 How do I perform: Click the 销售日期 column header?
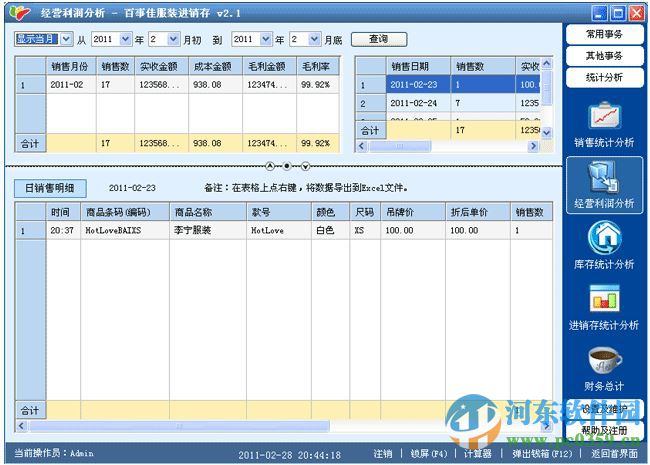tap(418, 66)
